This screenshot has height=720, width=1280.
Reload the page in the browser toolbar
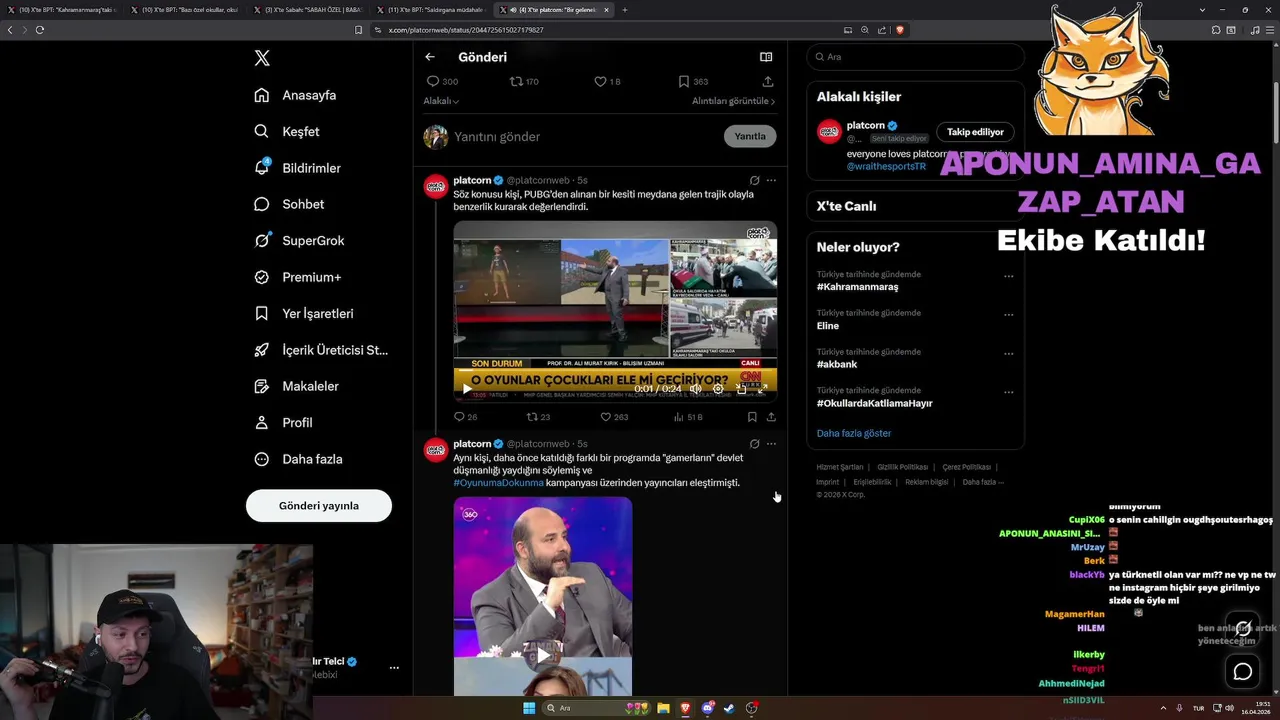coord(40,30)
